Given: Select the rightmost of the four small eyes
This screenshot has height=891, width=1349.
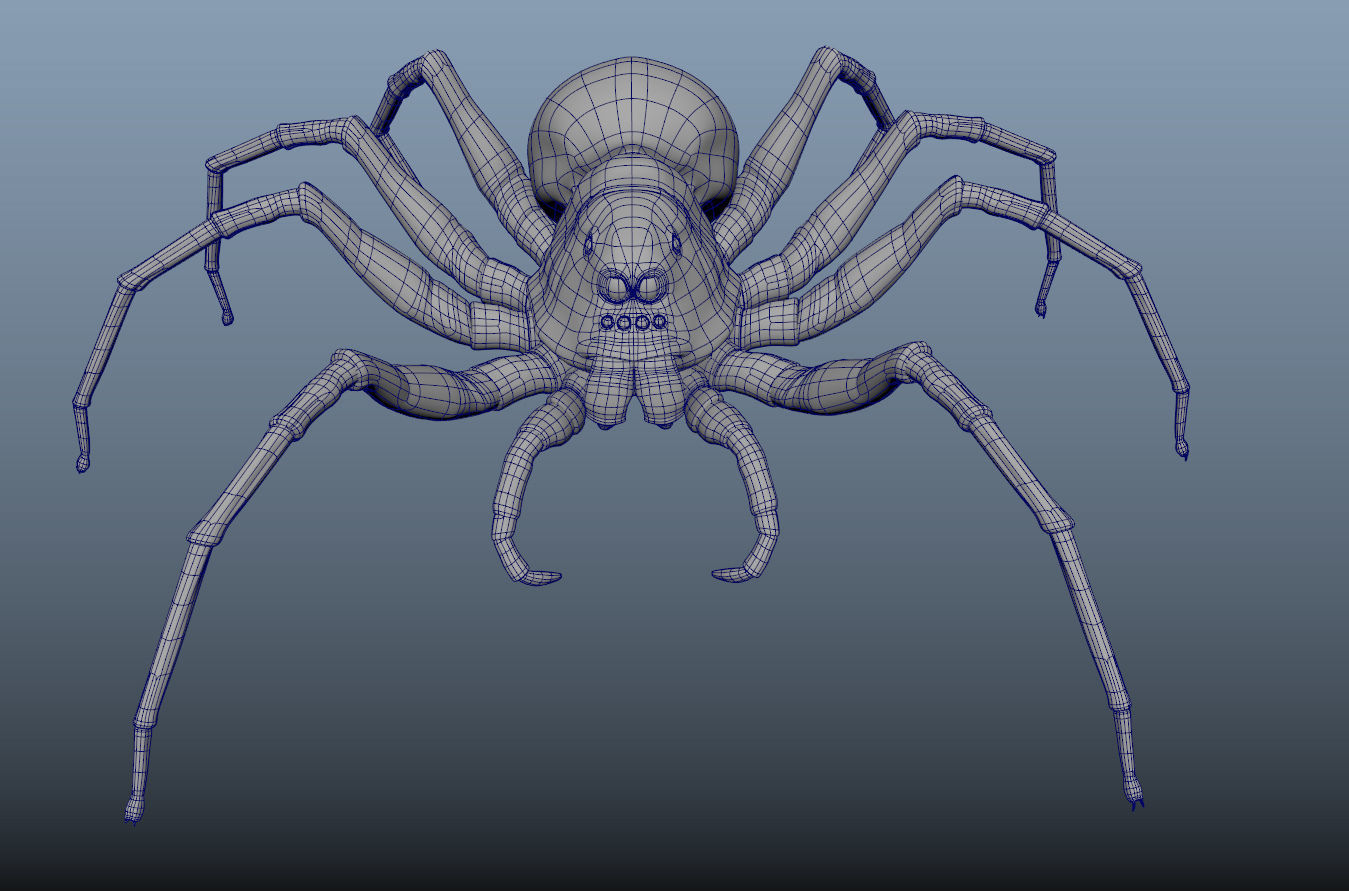Looking at the screenshot, I should 659,322.
